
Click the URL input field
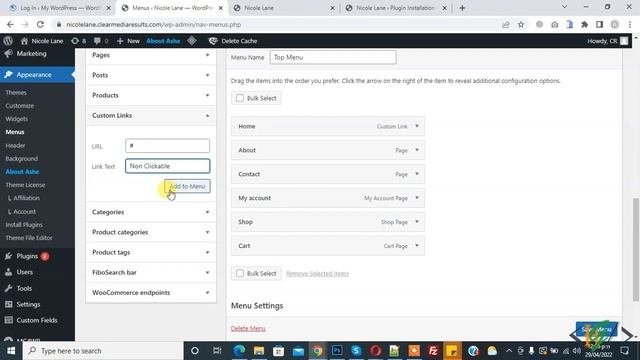click(167, 146)
